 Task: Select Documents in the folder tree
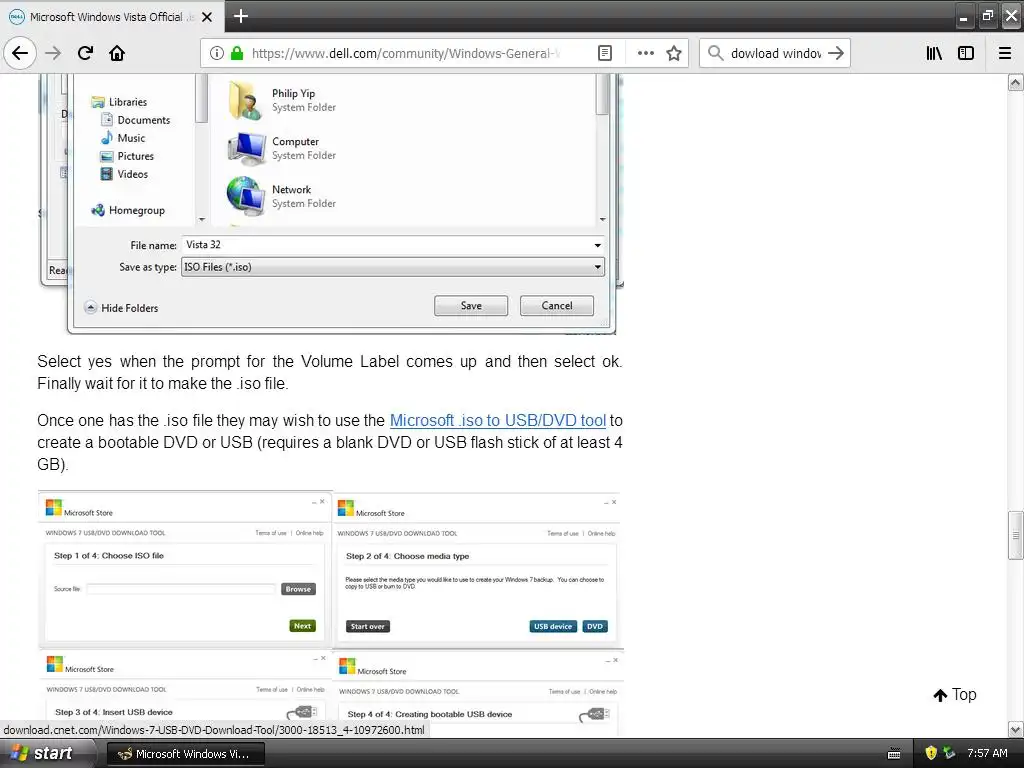click(136, 120)
